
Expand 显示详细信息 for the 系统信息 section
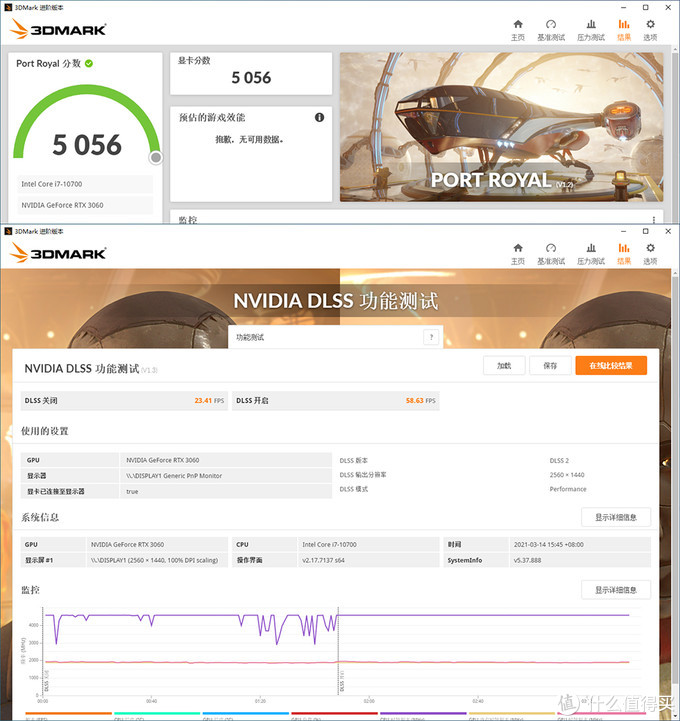pyautogui.click(x=615, y=517)
